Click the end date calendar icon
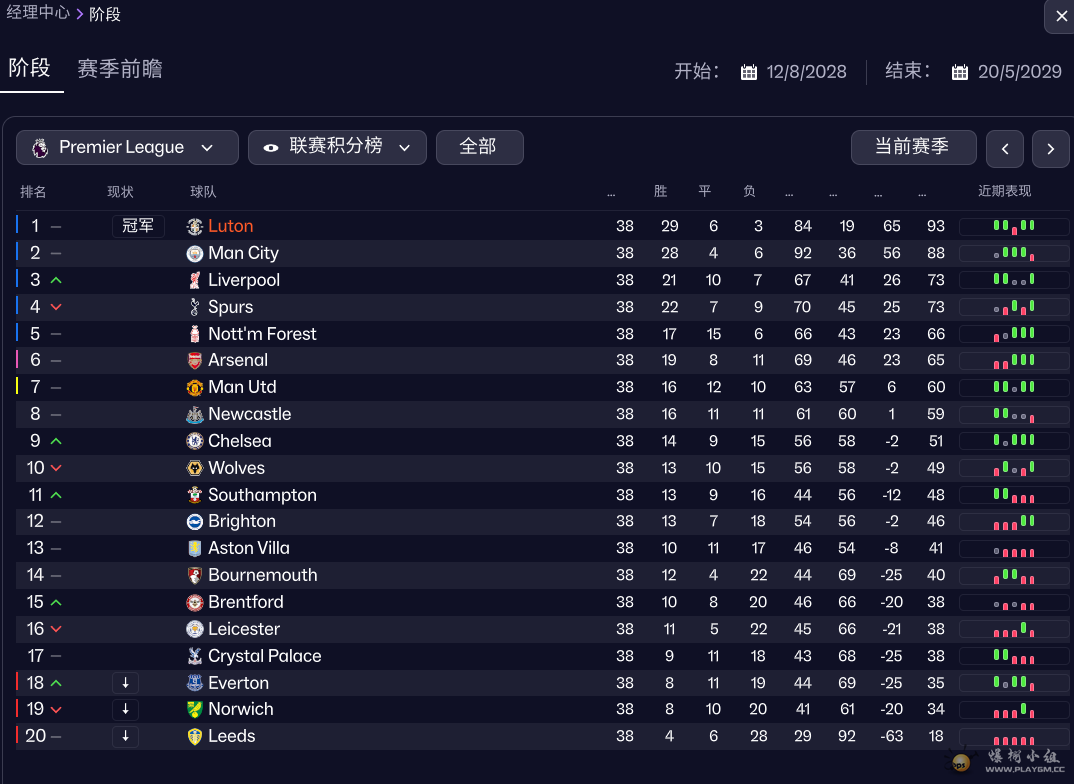Image resolution: width=1074 pixels, height=784 pixels. [960, 72]
